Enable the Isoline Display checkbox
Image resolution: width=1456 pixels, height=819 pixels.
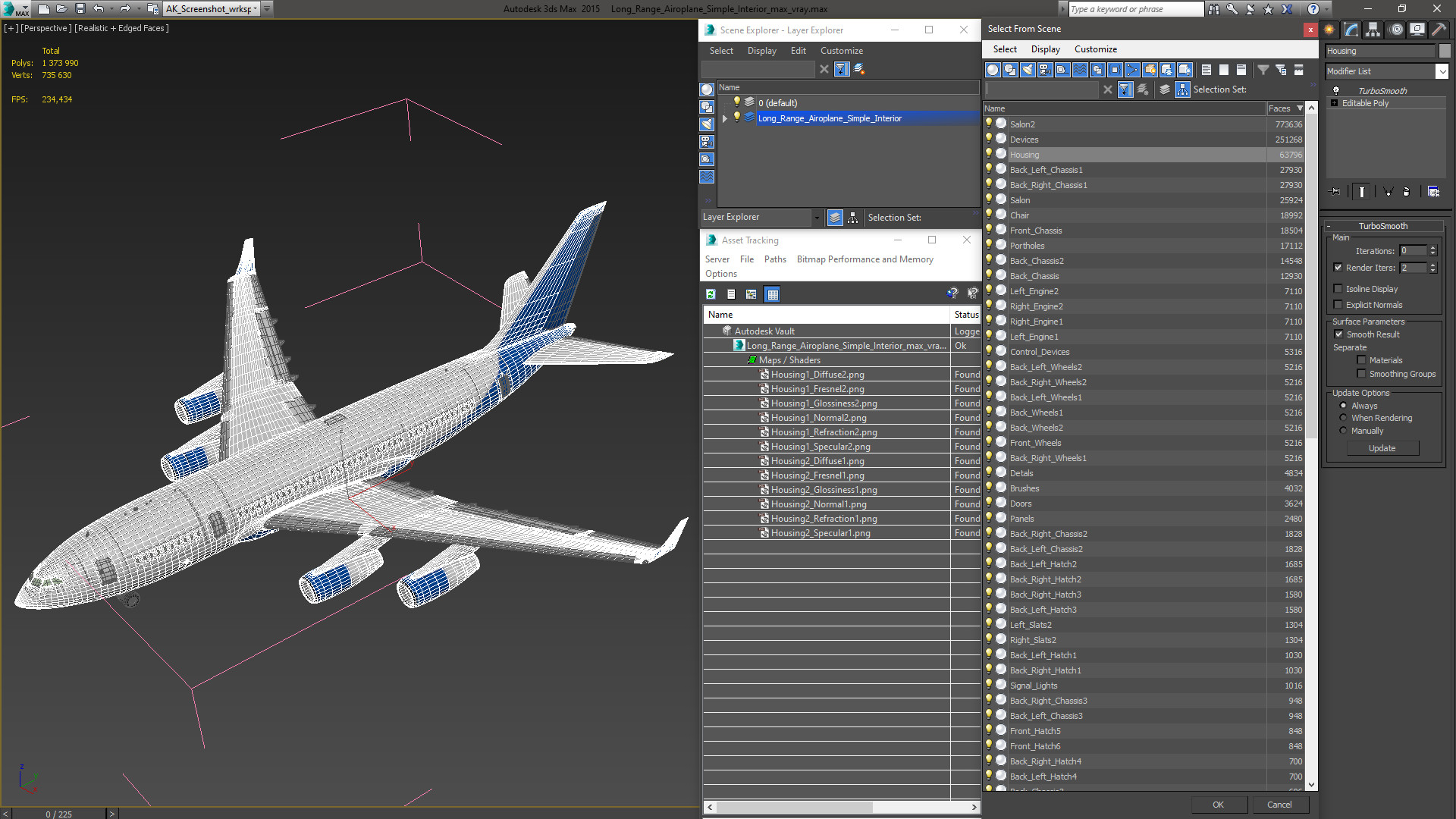click(x=1338, y=289)
